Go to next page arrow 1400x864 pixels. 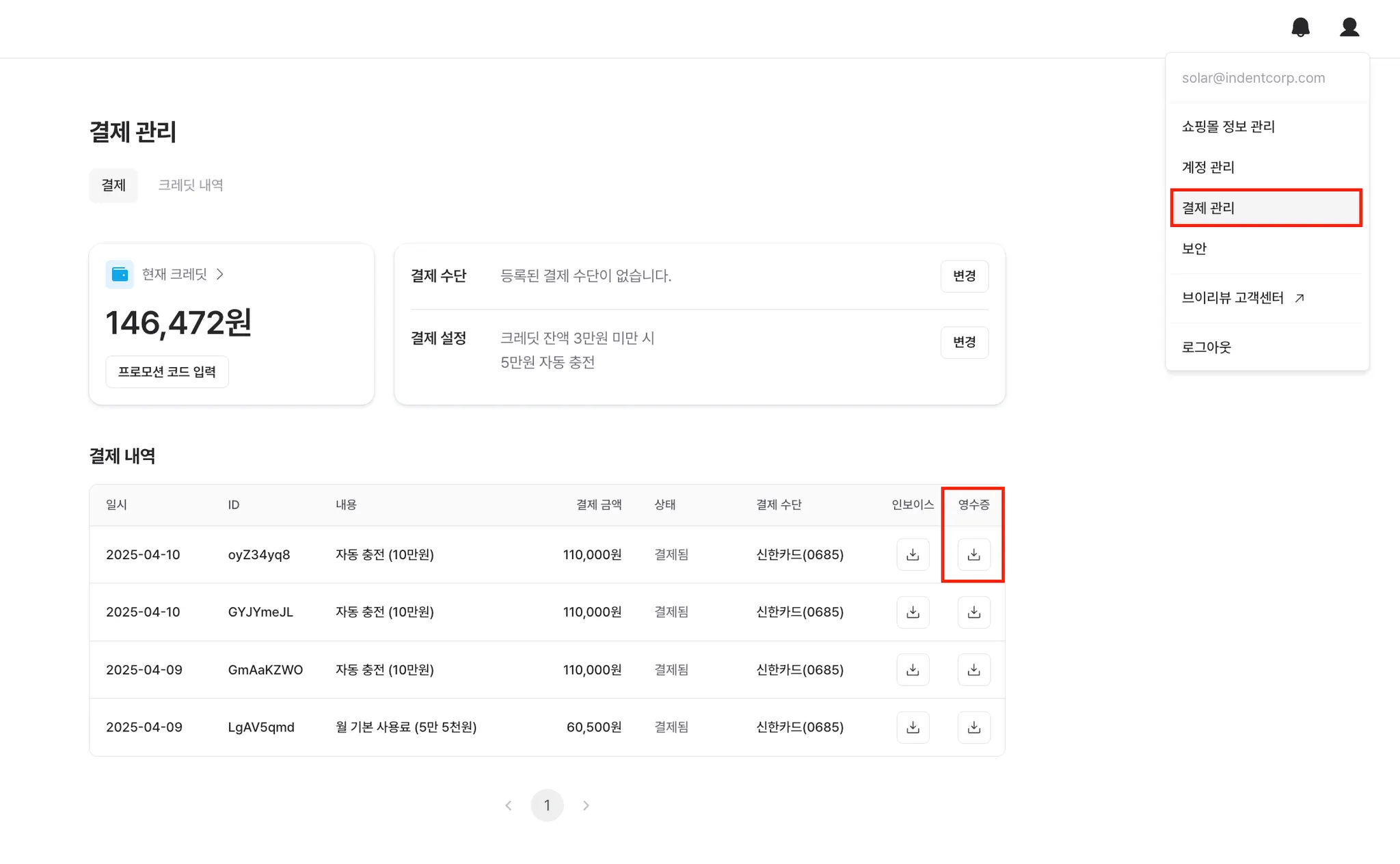pyautogui.click(x=586, y=805)
